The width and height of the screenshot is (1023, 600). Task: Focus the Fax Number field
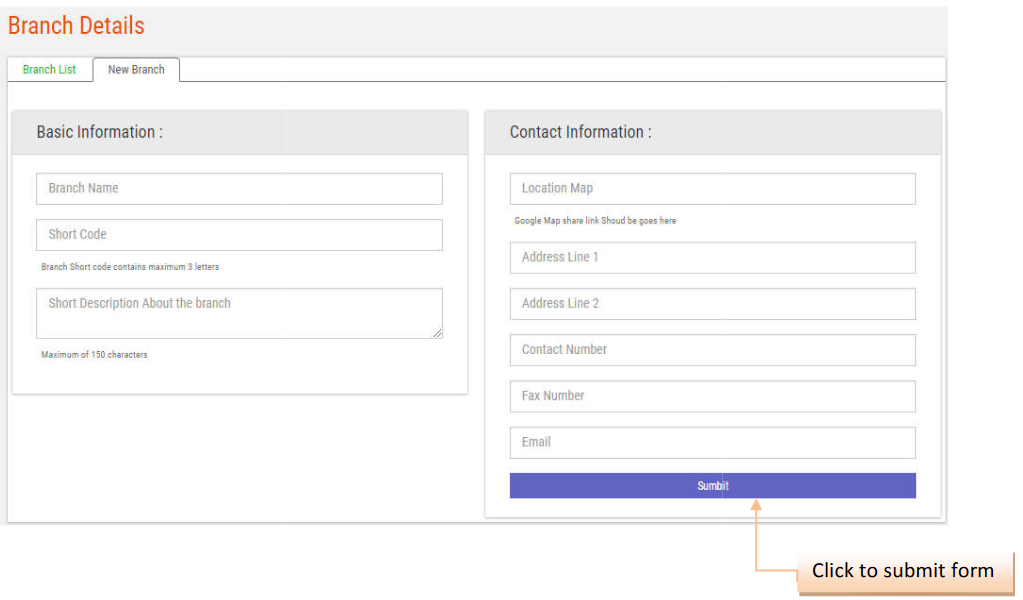(x=712, y=396)
